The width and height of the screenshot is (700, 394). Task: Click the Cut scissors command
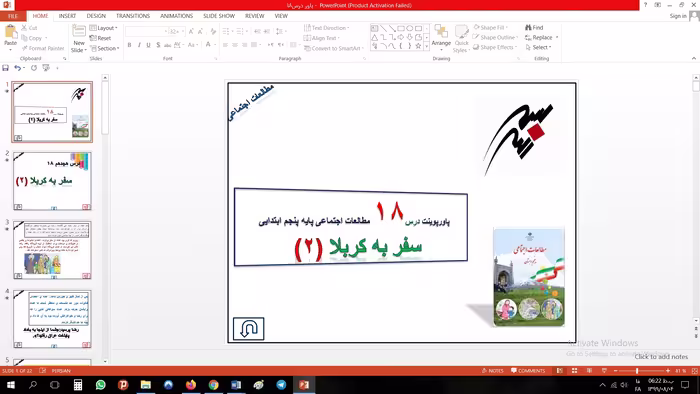click(x=29, y=28)
